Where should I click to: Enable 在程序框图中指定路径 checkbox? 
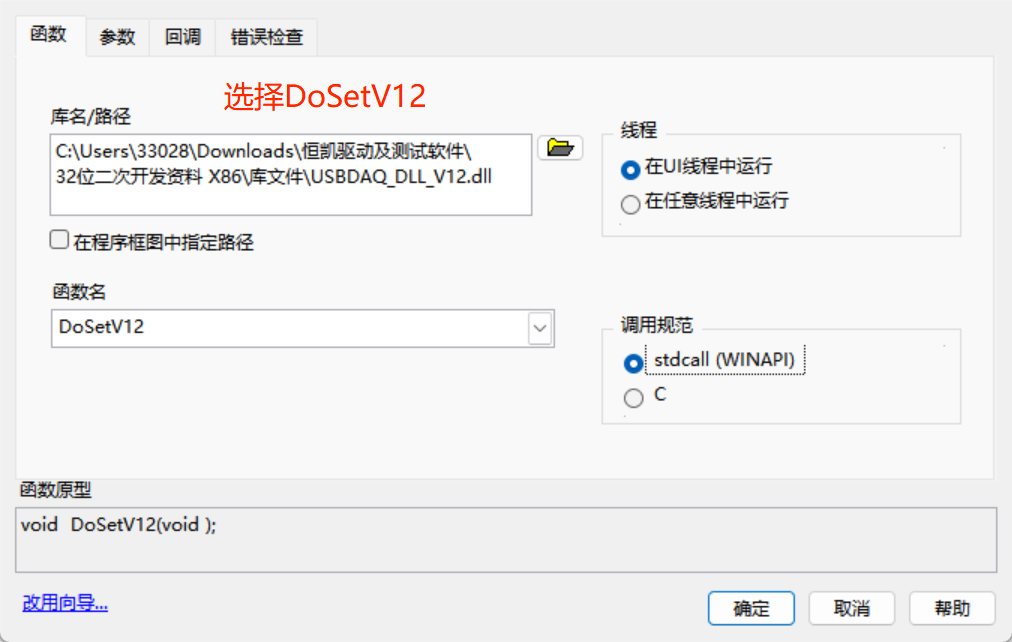click(59, 240)
